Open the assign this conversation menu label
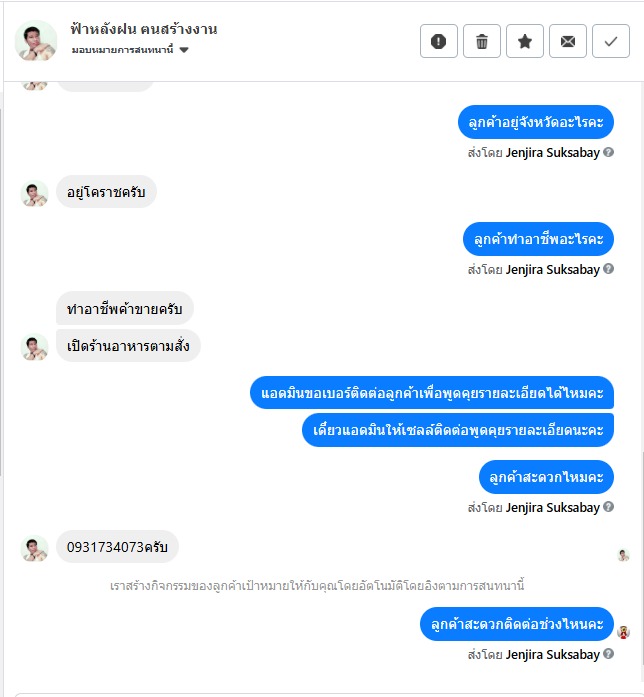Image resolution: width=644 pixels, height=697 pixels. pyautogui.click(x=123, y=50)
